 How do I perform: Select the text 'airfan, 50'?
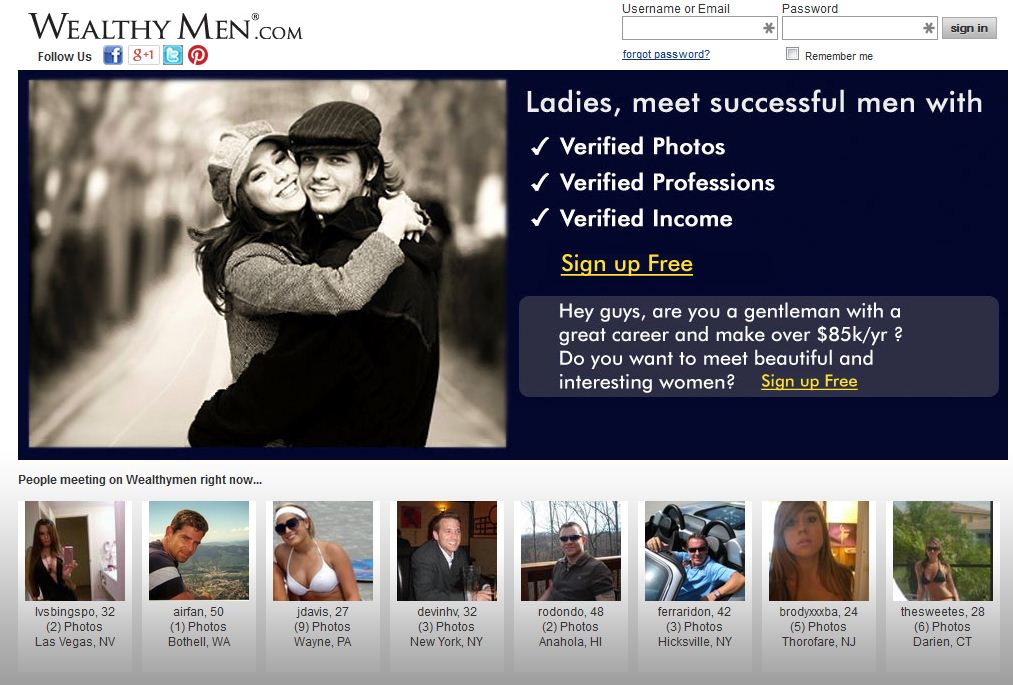[x=198, y=611]
